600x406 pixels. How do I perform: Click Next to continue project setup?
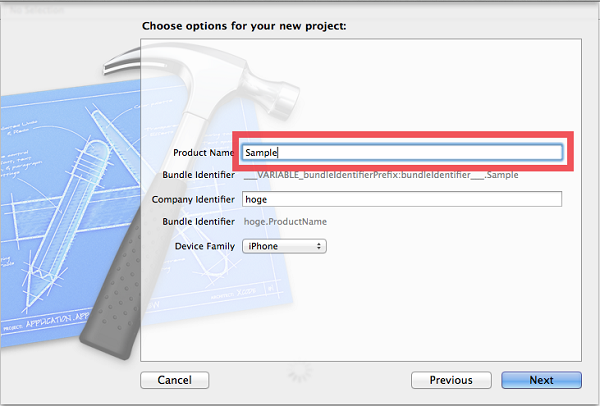point(541,380)
